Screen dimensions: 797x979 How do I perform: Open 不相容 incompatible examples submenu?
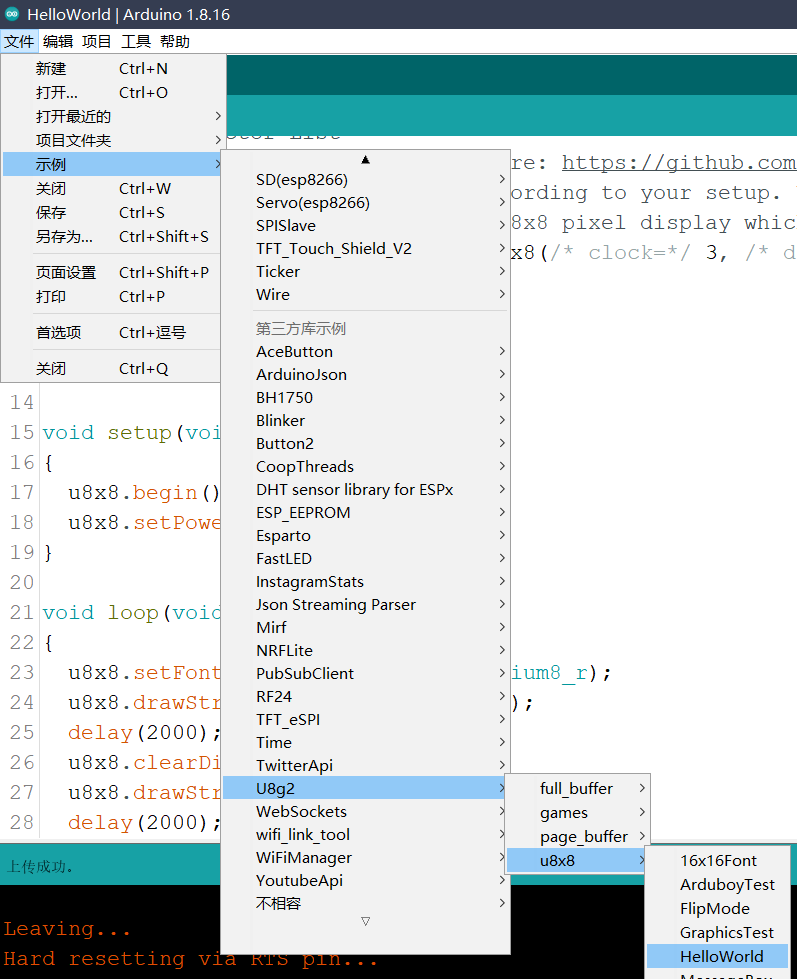click(x=366, y=903)
